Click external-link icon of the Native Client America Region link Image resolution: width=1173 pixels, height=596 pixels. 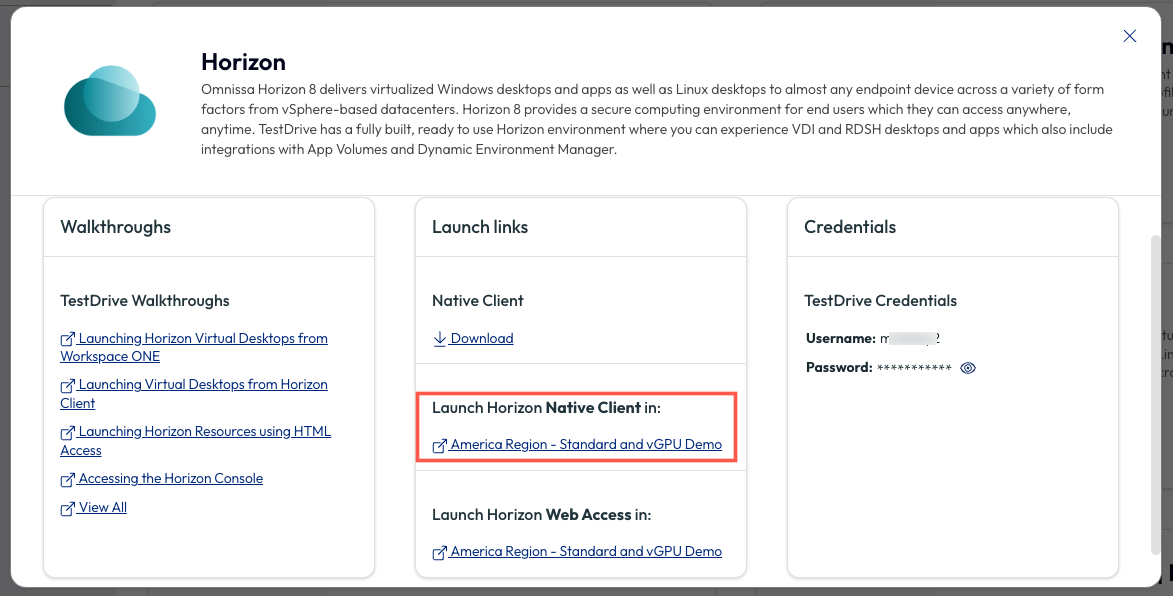click(439, 445)
